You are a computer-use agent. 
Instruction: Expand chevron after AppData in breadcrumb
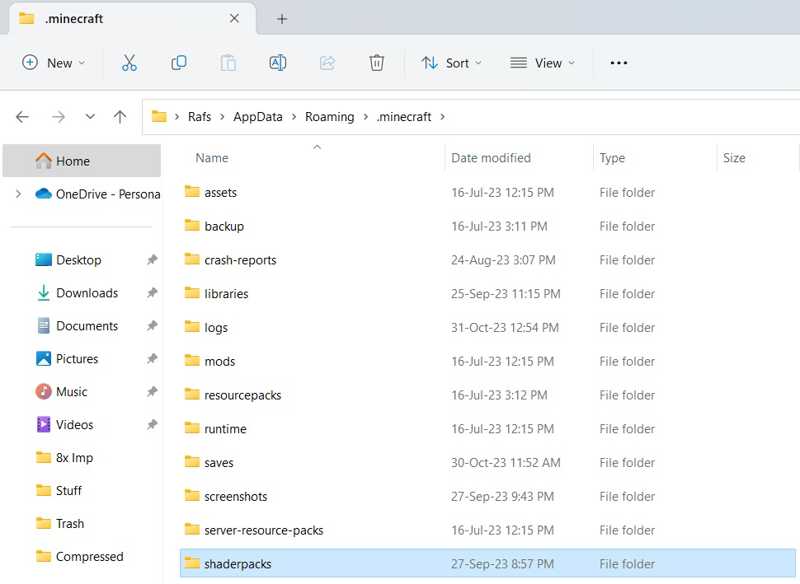(x=294, y=117)
